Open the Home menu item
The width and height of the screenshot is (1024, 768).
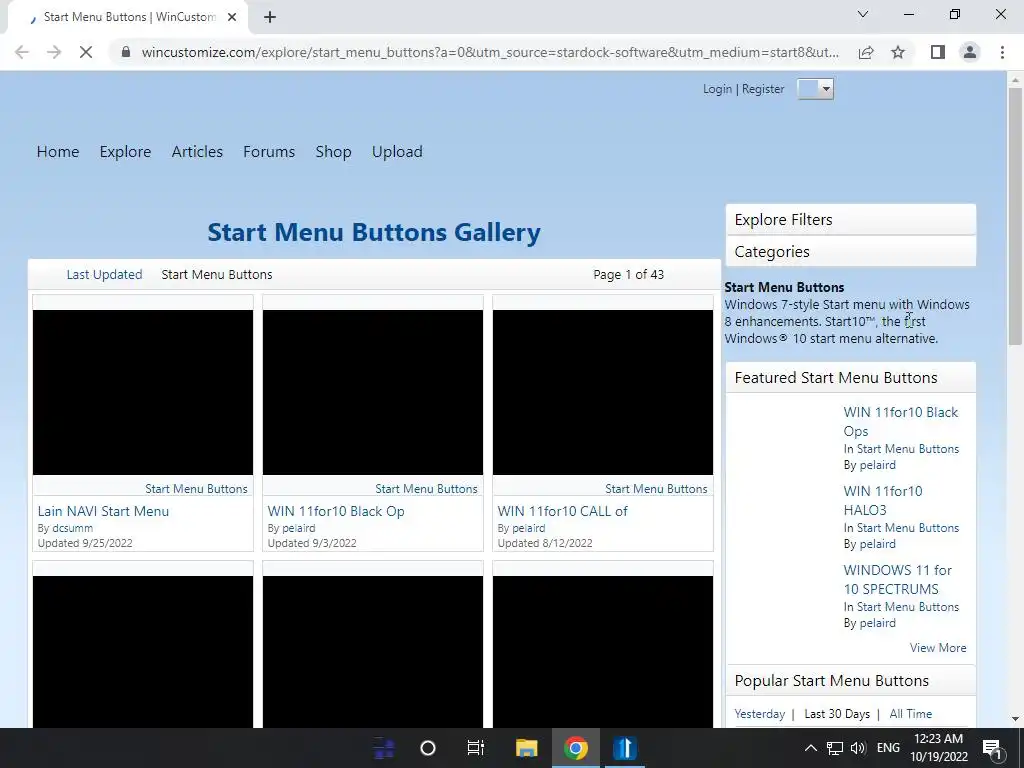coord(57,152)
